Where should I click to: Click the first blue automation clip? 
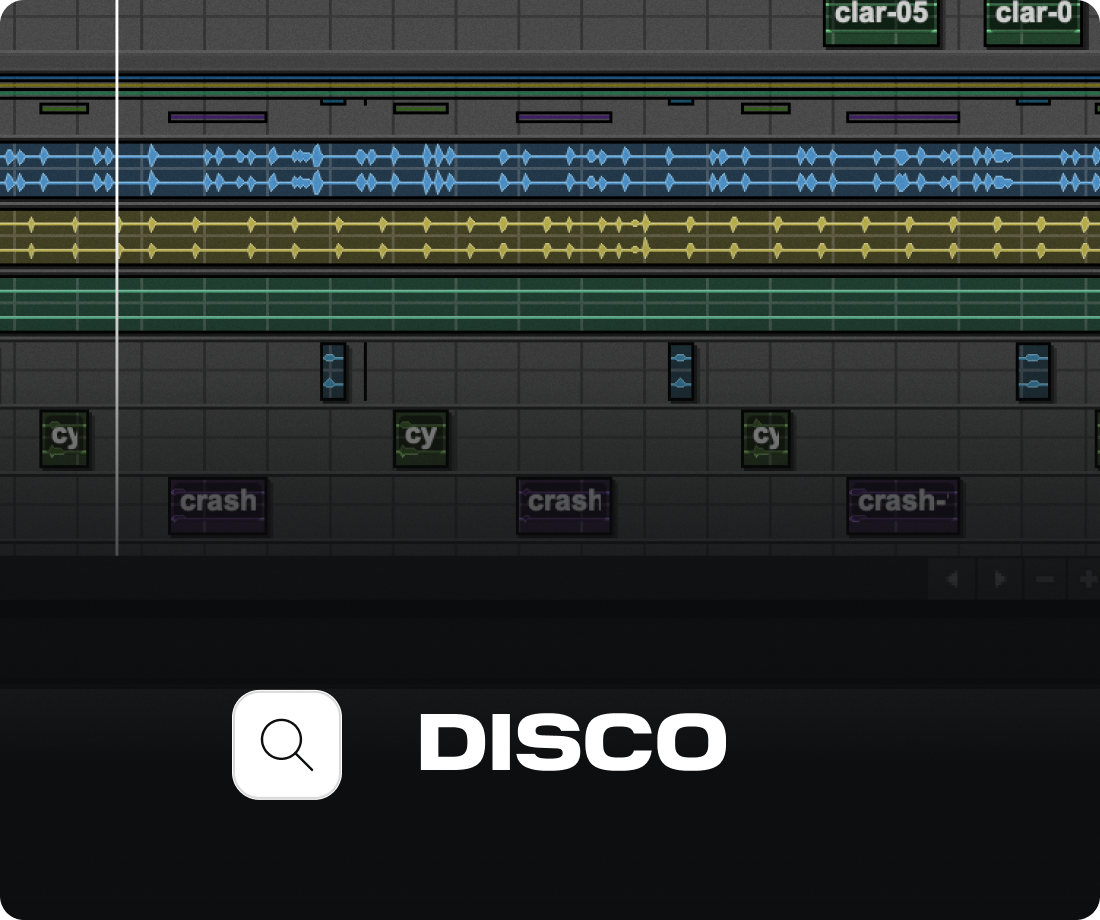click(x=331, y=372)
